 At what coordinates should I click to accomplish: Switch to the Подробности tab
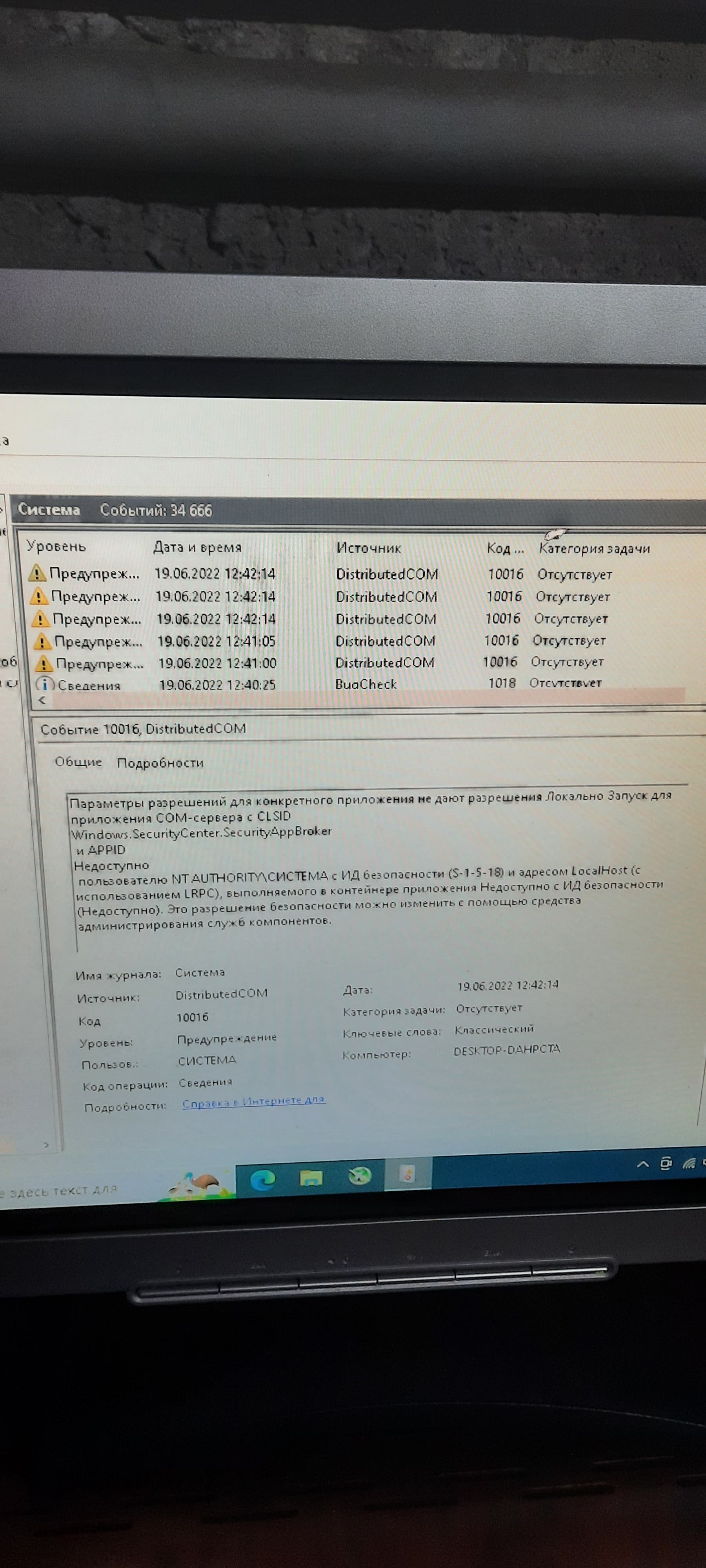[160, 763]
